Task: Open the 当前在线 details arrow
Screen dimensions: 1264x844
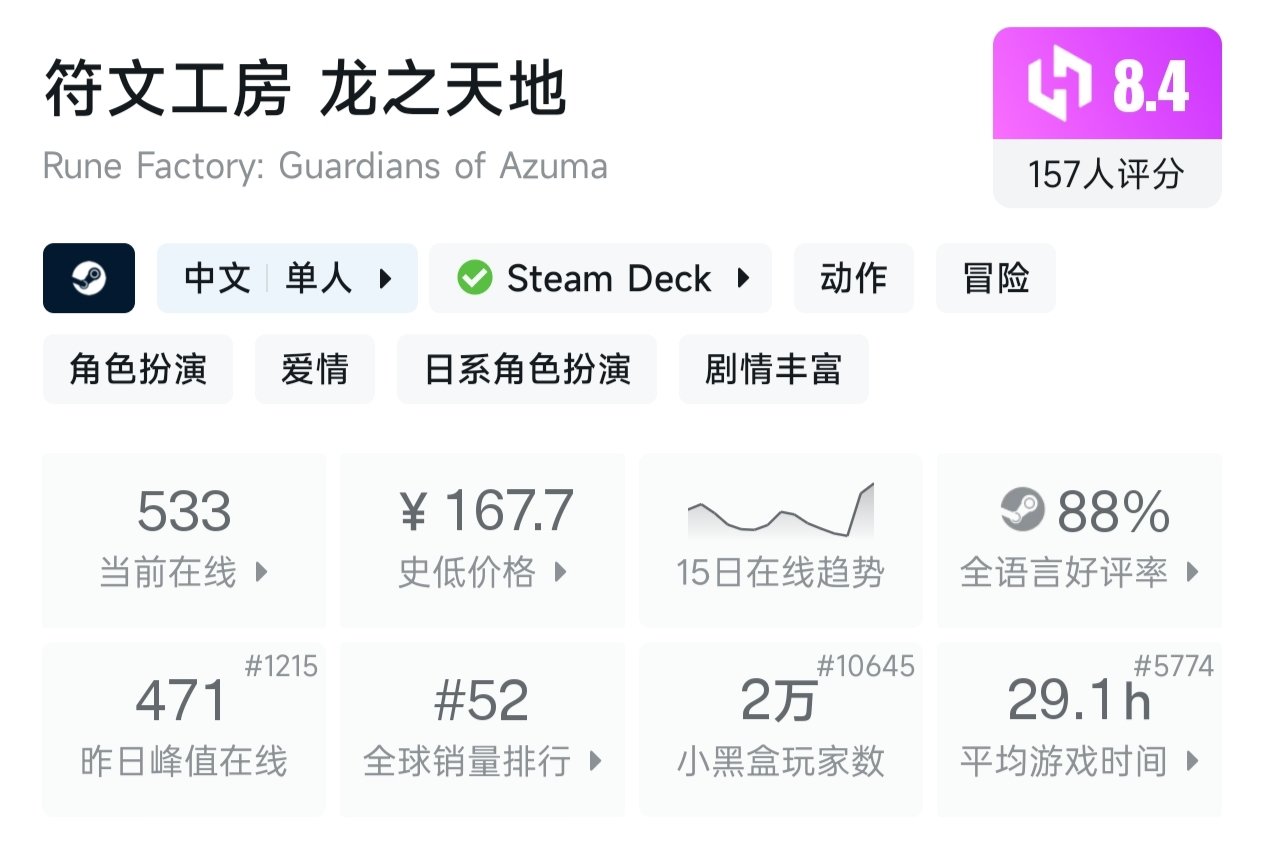Action: [x=261, y=573]
